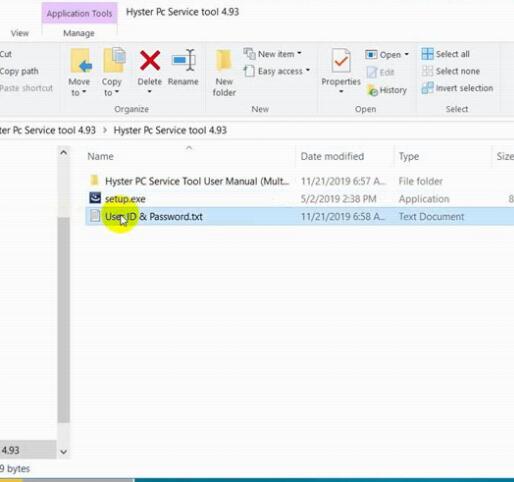514x482 pixels.
Task: Click the Move to folder icon
Action: click(x=80, y=61)
